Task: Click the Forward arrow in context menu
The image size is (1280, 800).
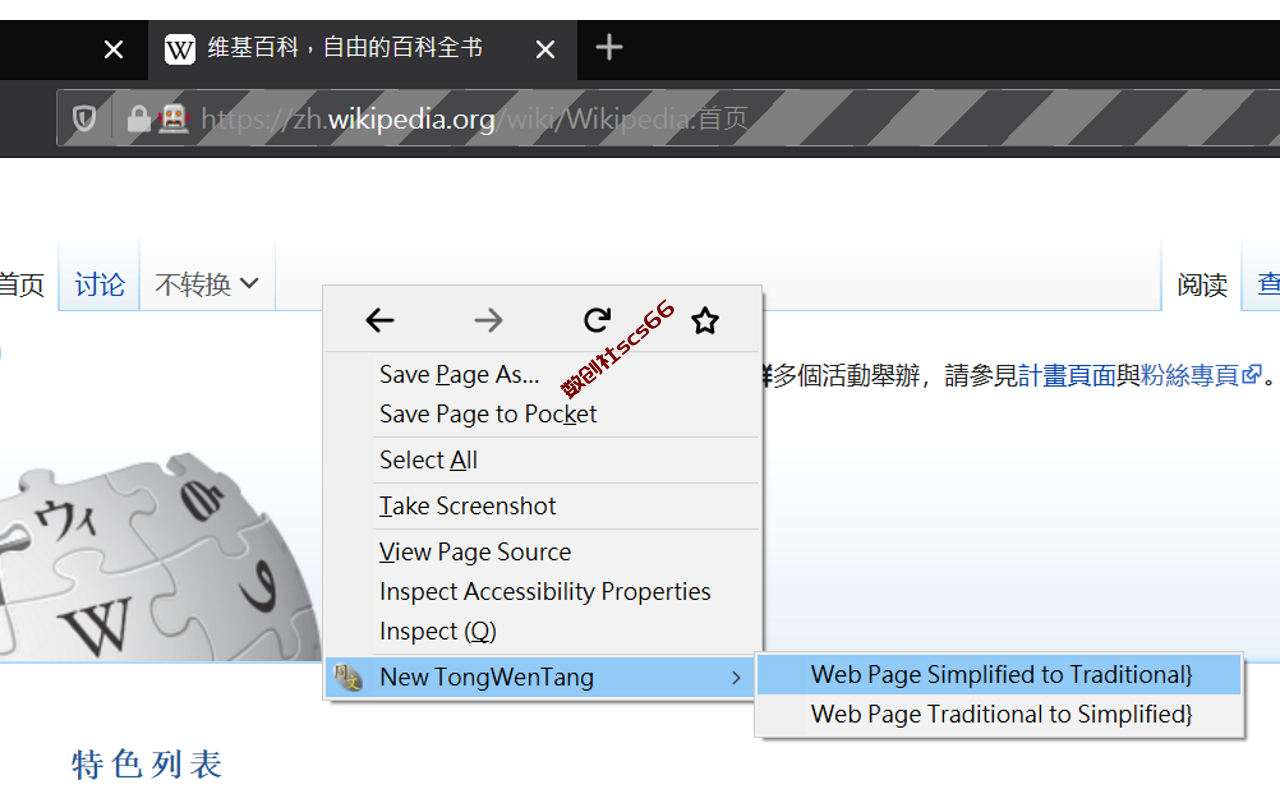Action: pos(489,320)
